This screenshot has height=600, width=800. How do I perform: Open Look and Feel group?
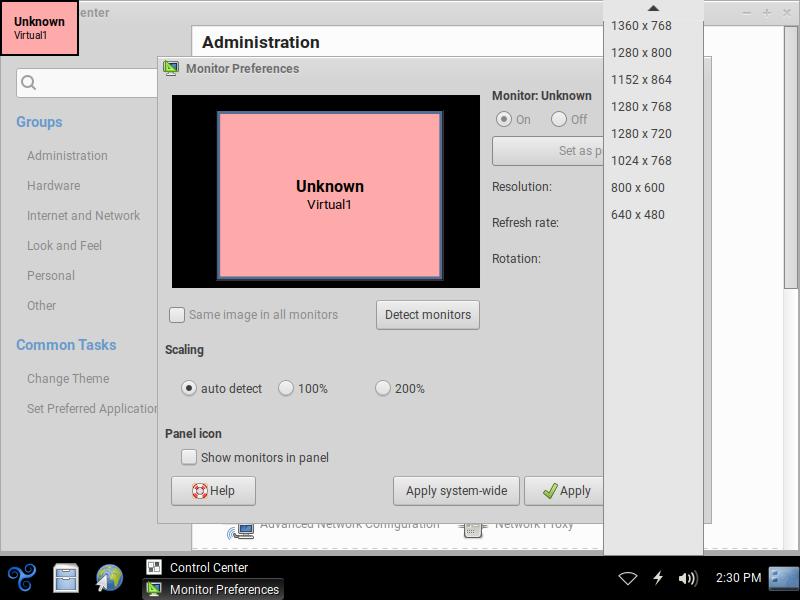click(x=64, y=246)
